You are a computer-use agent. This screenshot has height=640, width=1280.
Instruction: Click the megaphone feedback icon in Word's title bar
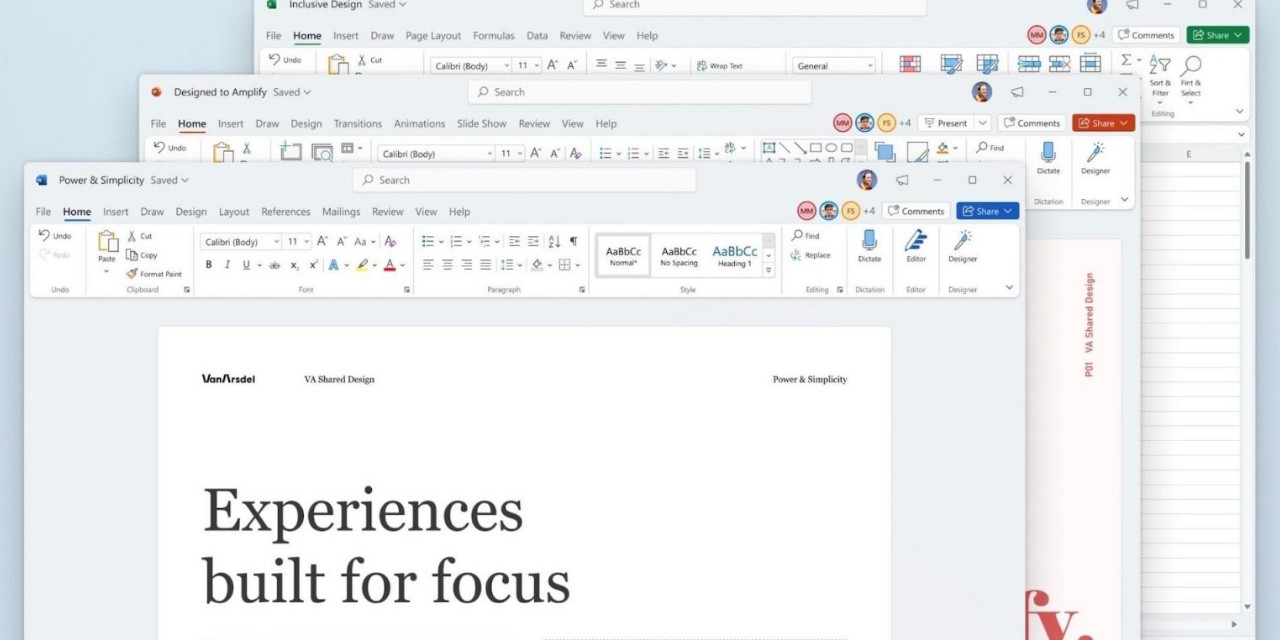pyautogui.click(x=902, y=180)
